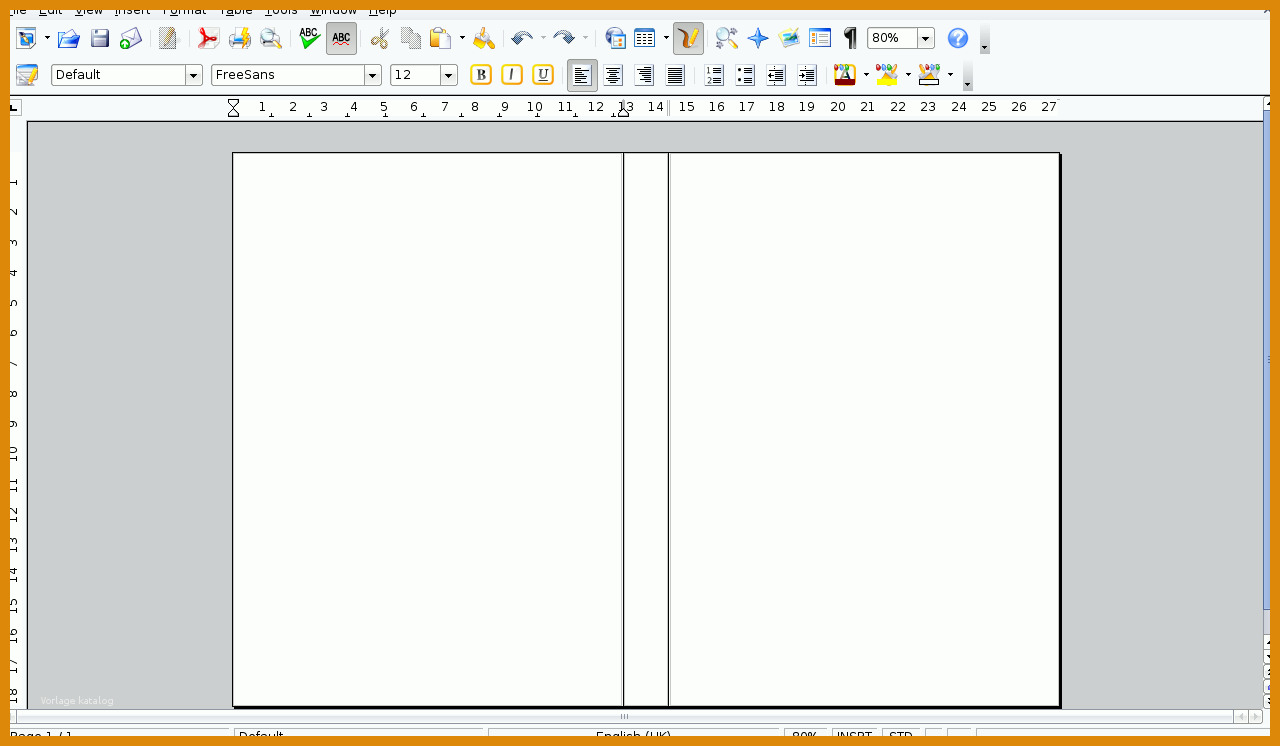Viewport: 1280px width, 746px height.
Task: Save the document with the floppy icon
Action: [x=100, y=38]
